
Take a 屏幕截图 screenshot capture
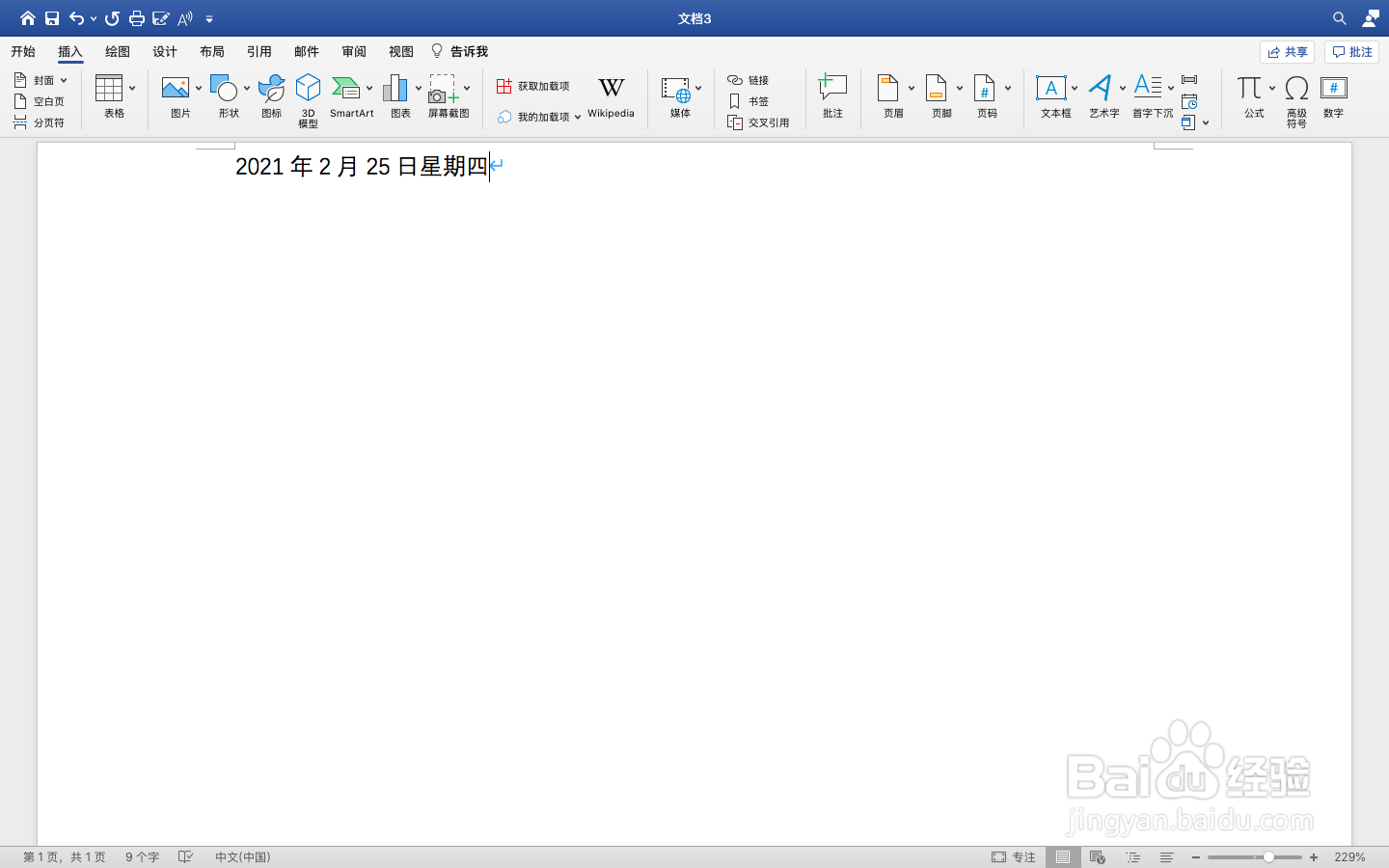click(x=443, y=94)
